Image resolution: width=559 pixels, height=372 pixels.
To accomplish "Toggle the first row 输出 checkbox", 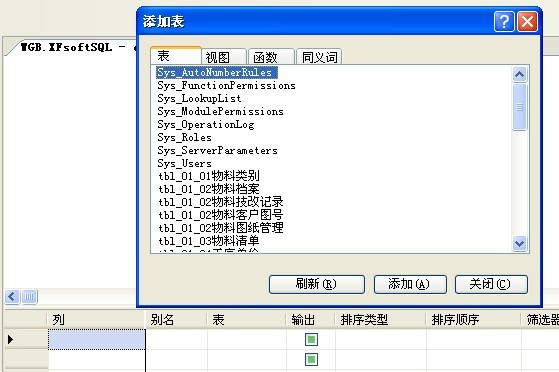I will [311, 339].
